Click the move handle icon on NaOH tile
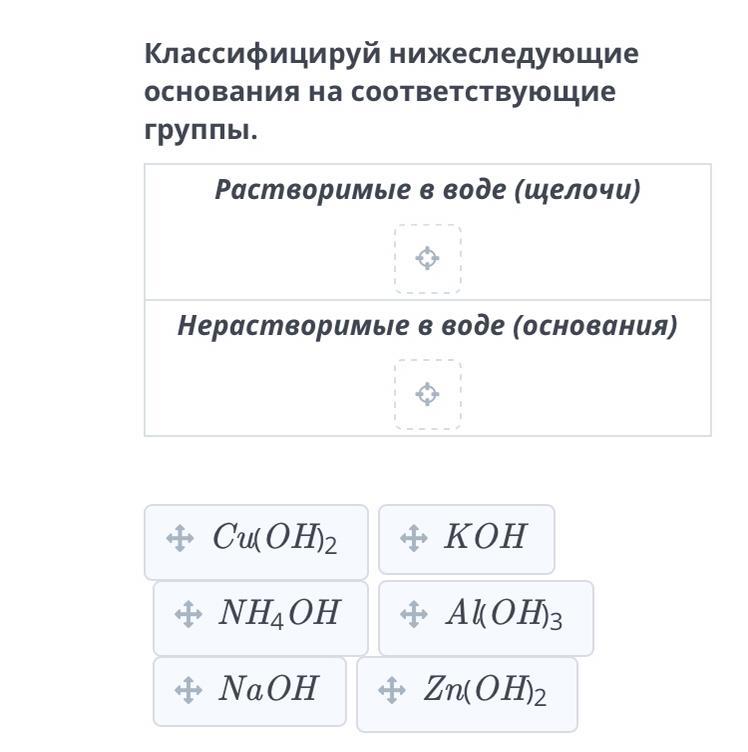The height and width of the screenshot is (752, 748). 188,690
